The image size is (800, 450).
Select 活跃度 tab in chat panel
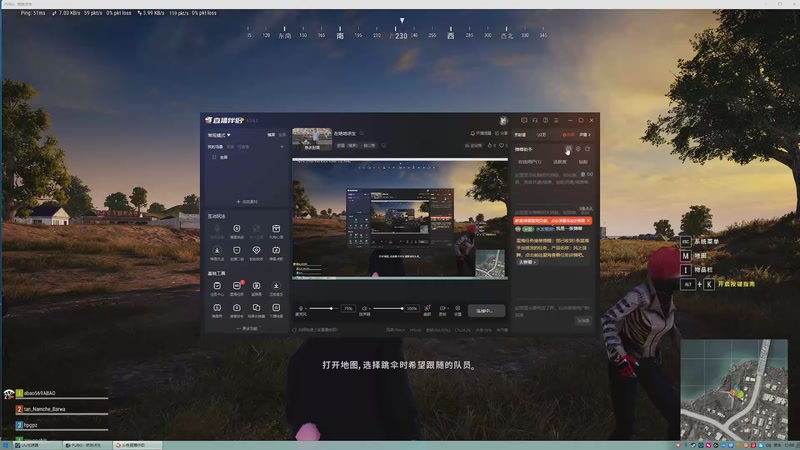[x=560, y=162]
